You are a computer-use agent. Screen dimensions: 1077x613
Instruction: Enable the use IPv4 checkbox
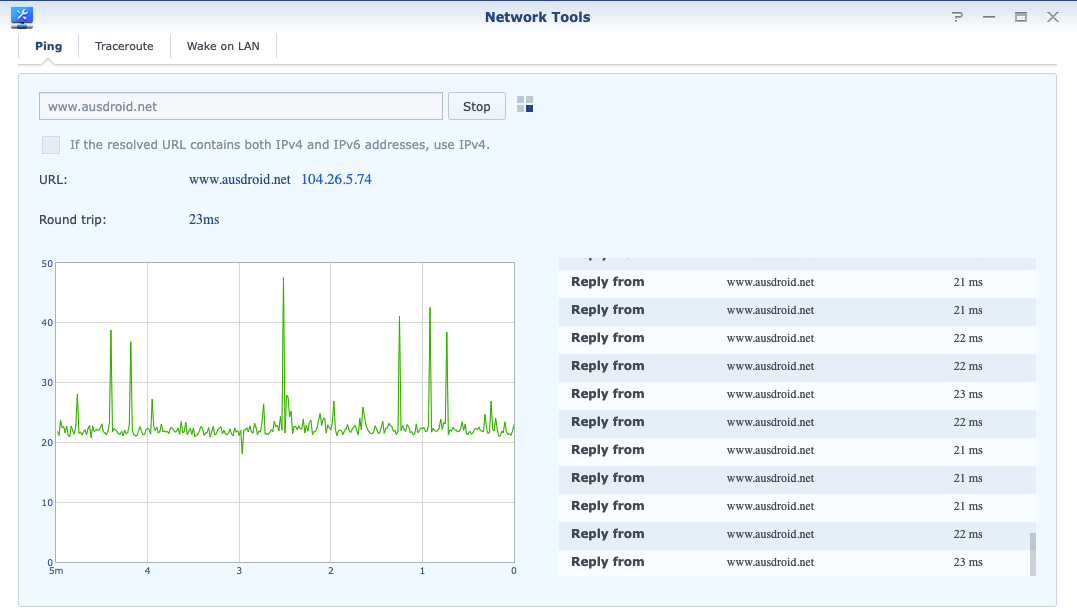pos(51,145)
